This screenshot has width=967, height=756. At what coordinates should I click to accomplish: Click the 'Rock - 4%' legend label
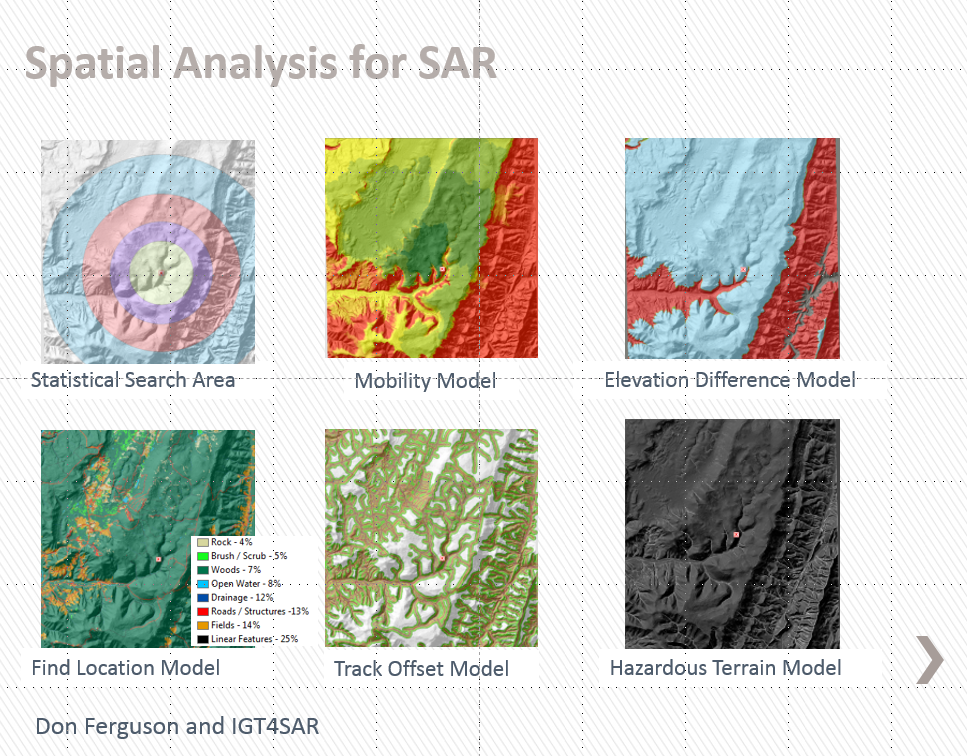click(x=232, y=542)
